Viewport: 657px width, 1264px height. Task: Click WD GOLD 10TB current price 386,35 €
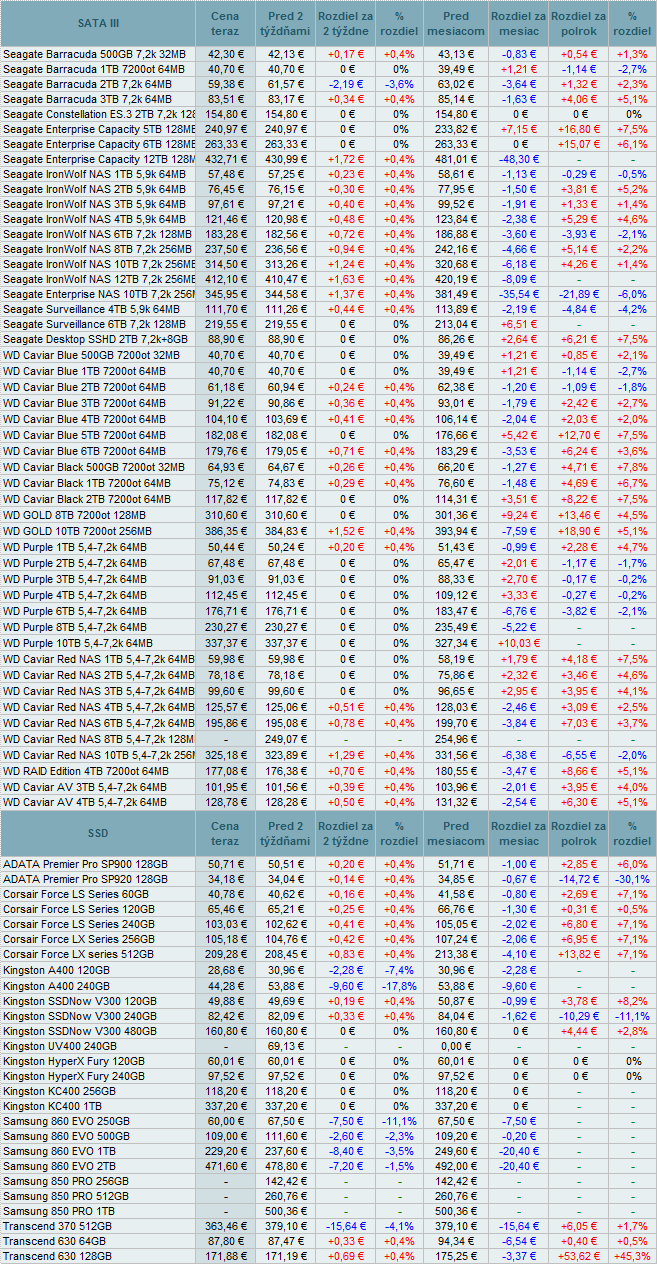(226, 531)
